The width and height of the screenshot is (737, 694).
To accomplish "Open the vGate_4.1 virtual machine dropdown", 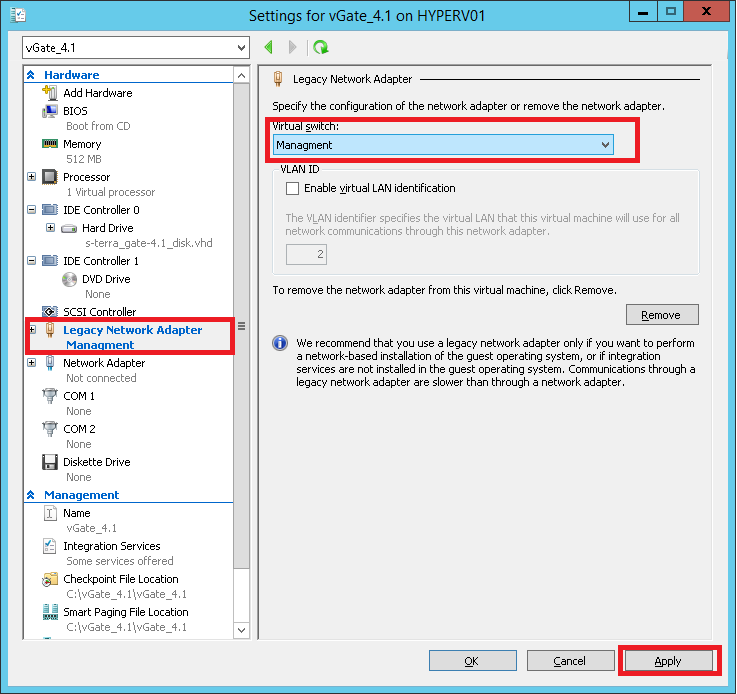I will pyautogui.click(x=135, y=47).
